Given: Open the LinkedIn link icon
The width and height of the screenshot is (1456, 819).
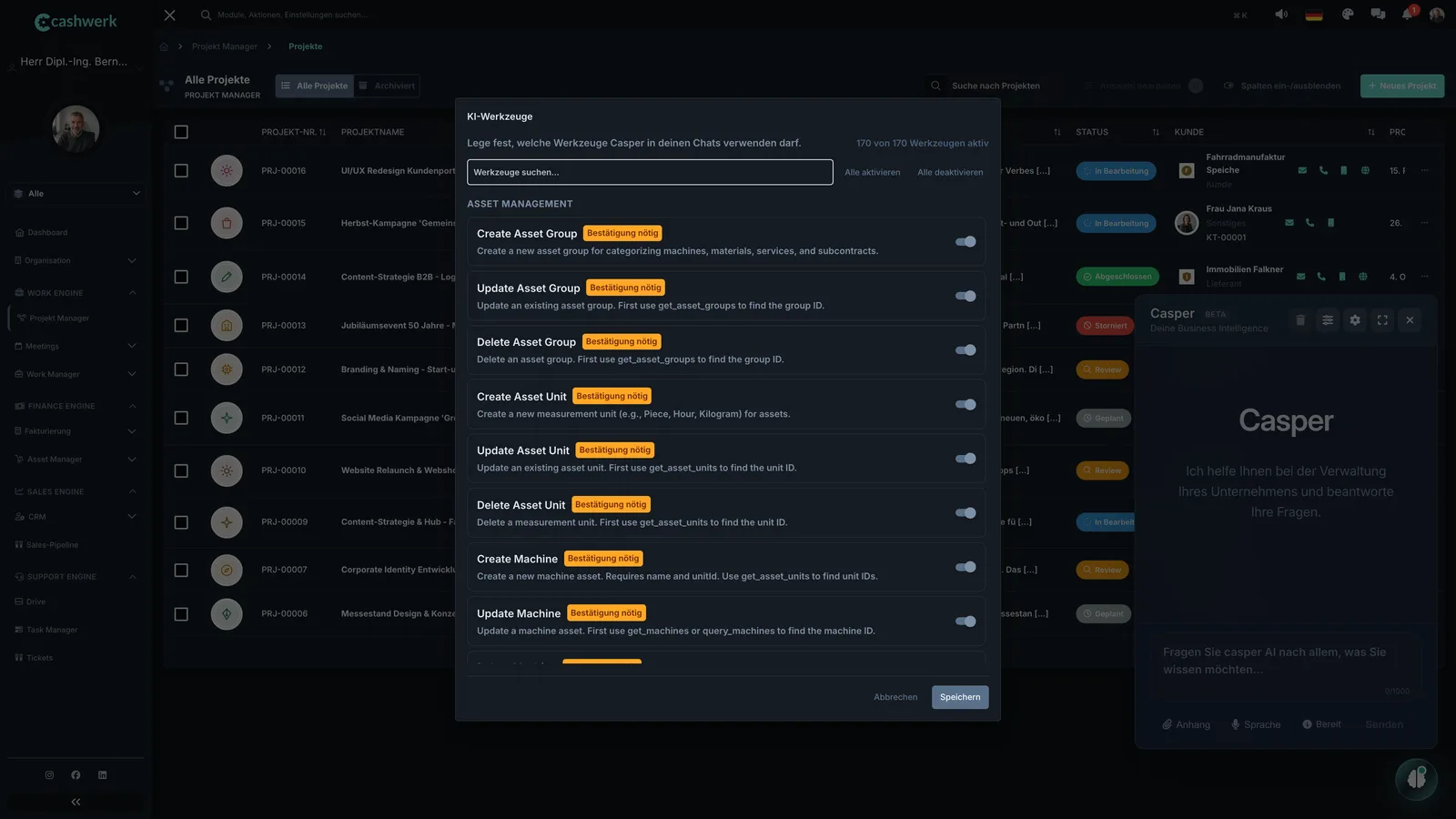Looking at the screenshot, I should (x=102, y=775).
